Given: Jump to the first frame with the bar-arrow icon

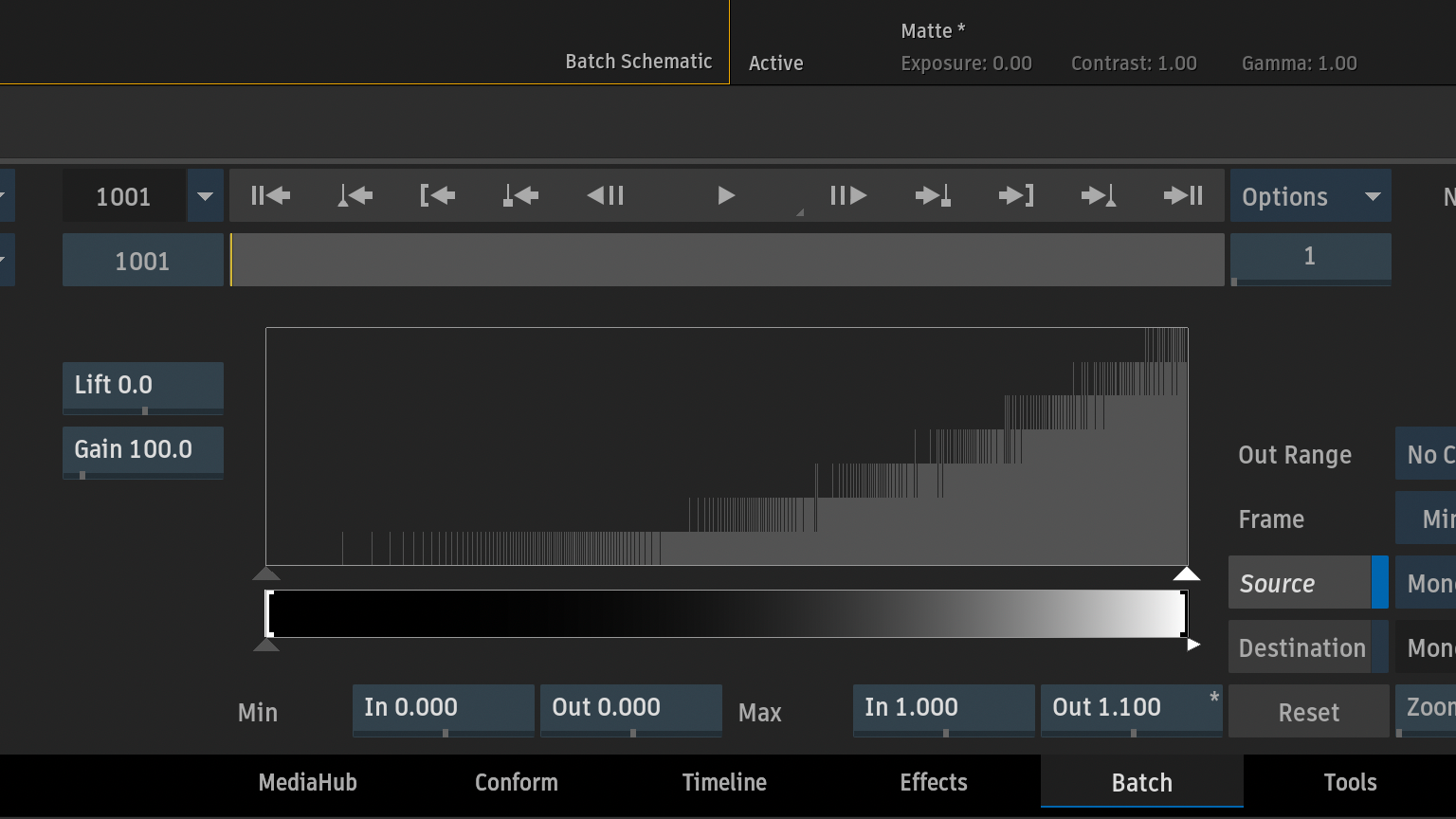Looking at the screenshot, I should [270, 195].
